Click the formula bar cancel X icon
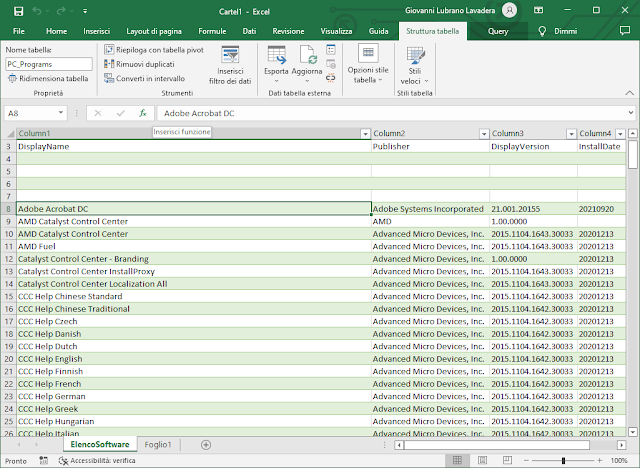 point(98,113)
